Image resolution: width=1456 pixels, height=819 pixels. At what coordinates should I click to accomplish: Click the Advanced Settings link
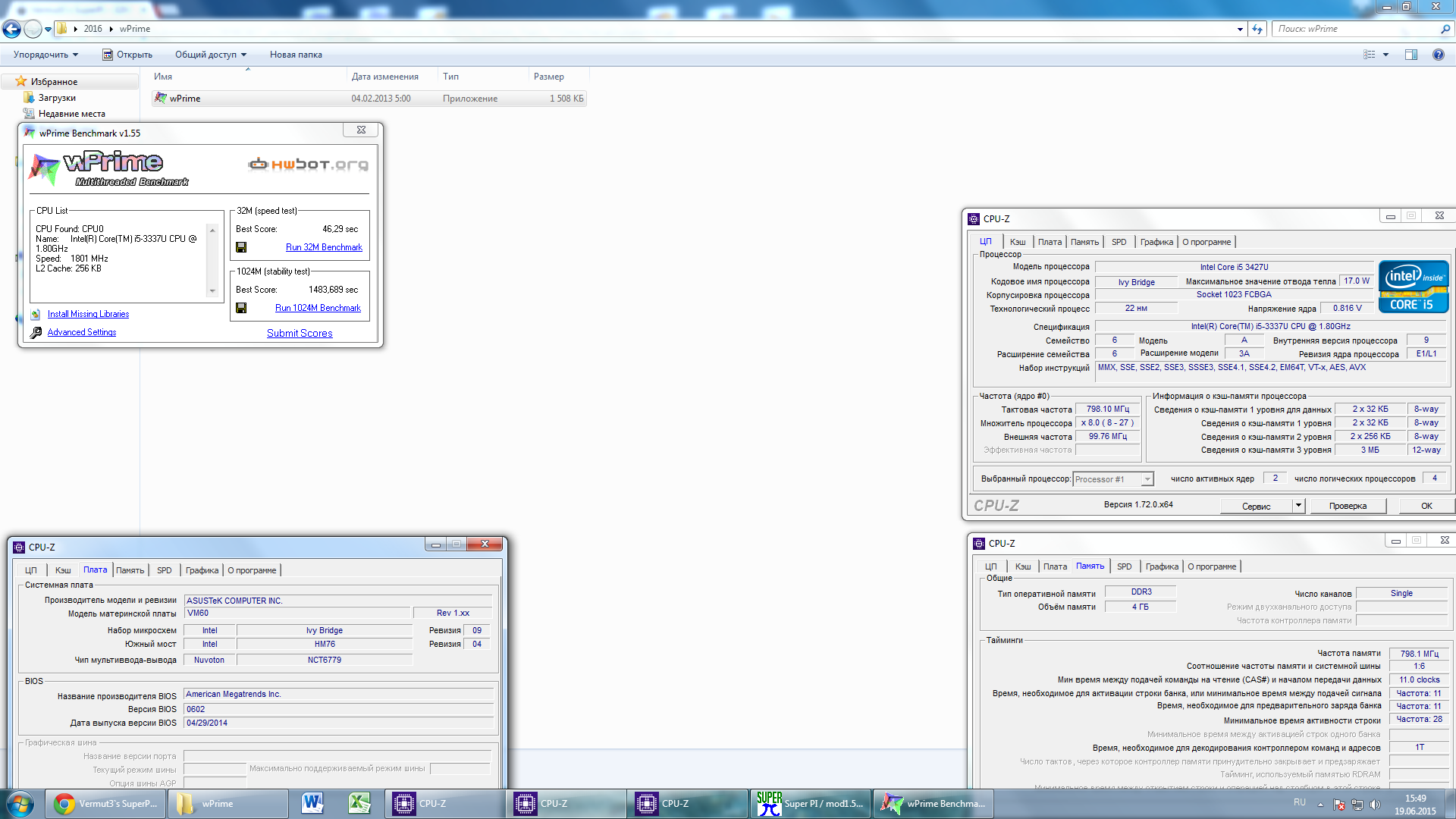[82, 332]
